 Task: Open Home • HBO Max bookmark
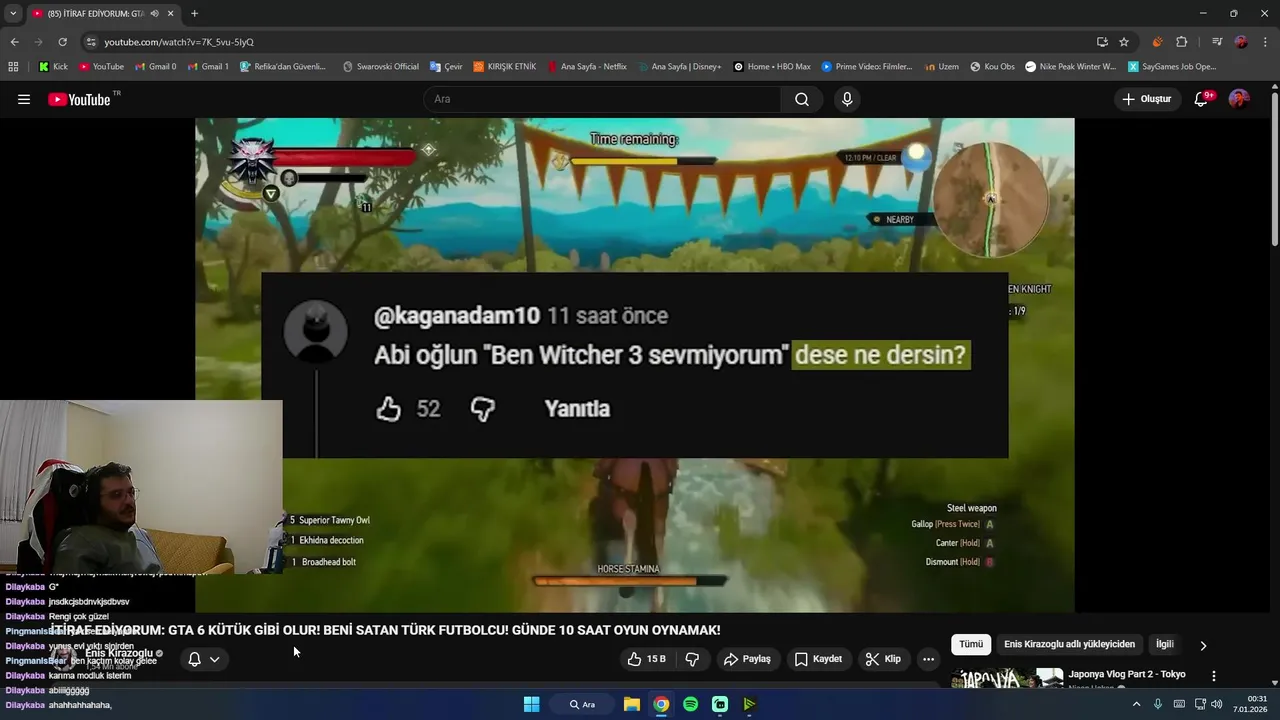coord(772,67)
